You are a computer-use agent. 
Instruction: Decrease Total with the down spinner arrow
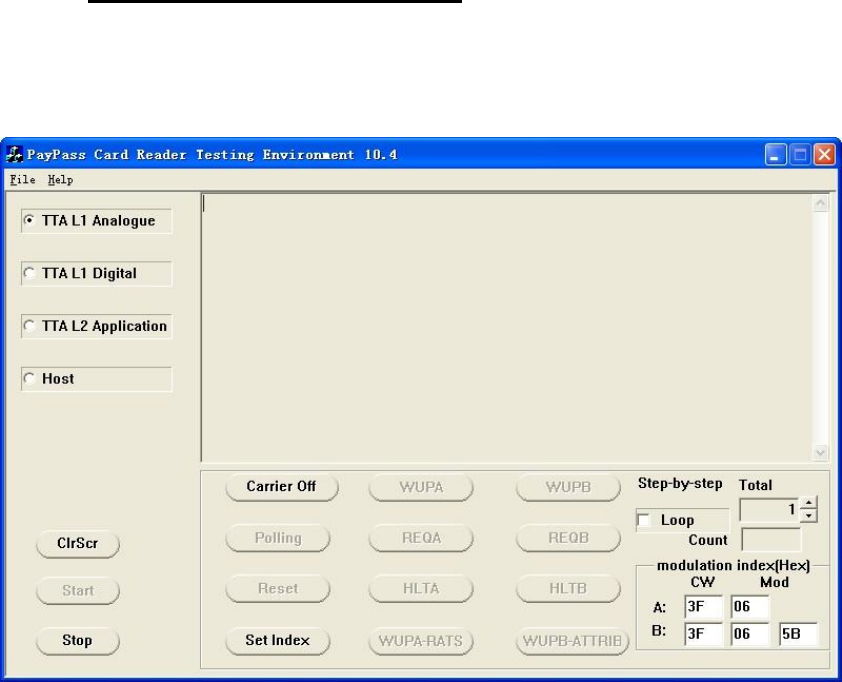(809, 516)
